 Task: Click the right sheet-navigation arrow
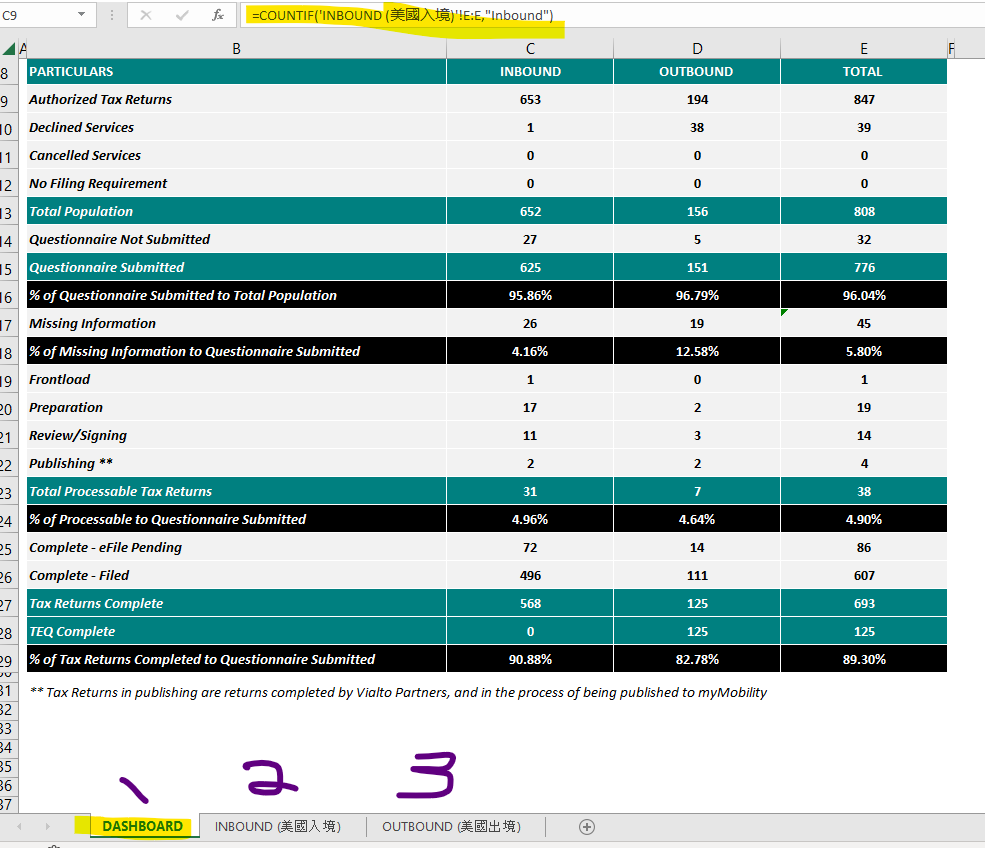pos(47,827)
